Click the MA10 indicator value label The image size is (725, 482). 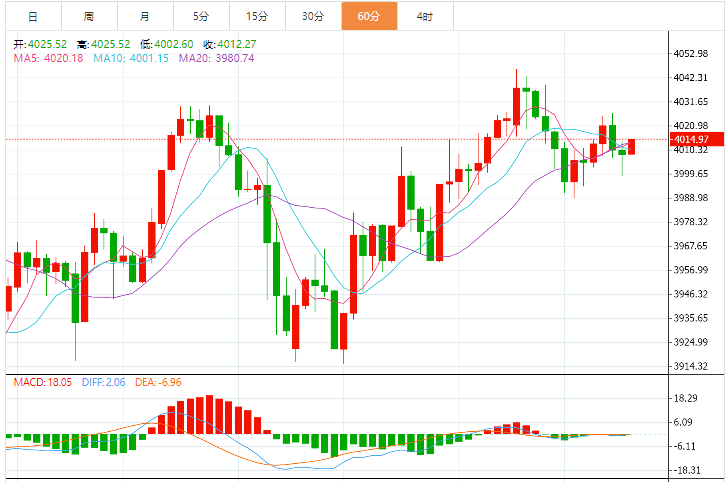pos(129,58)
